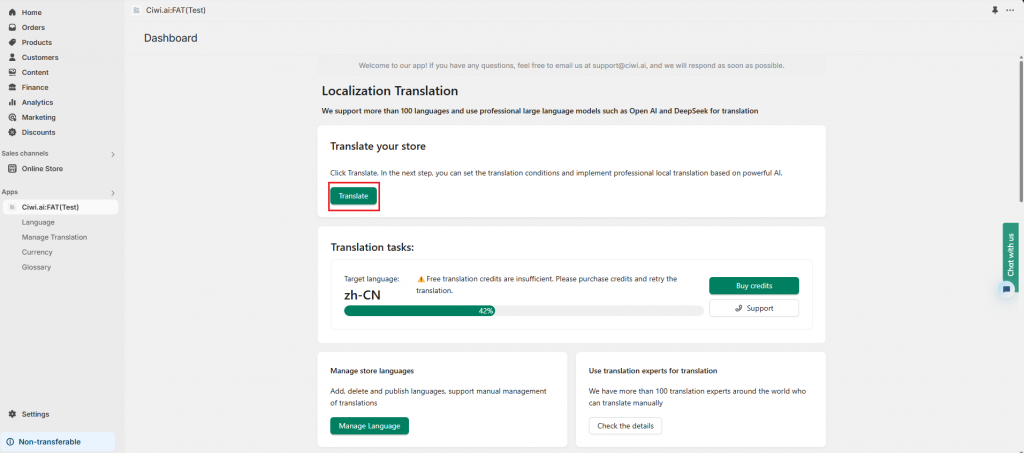Click the pin icon in top bar
The width and height of the screenshot is (1024, 453).
coord(994,9)
